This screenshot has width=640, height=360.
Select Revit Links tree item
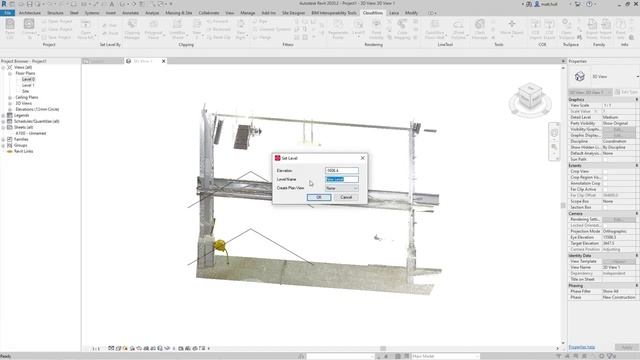(24, 151)
